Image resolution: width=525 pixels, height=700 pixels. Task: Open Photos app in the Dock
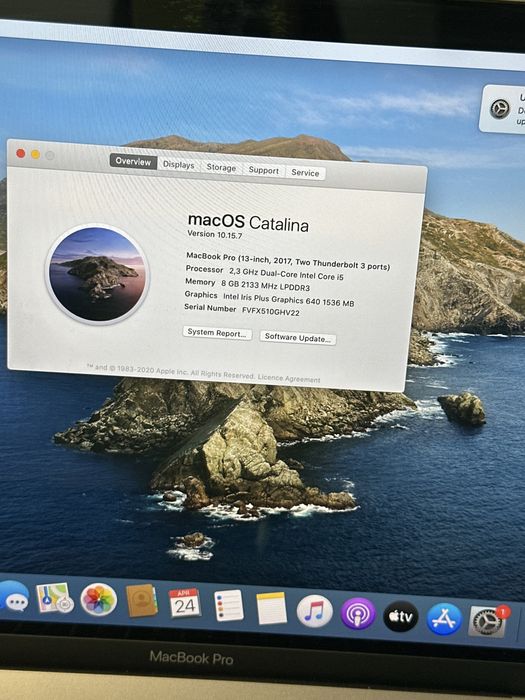click(x=99, y=600)
